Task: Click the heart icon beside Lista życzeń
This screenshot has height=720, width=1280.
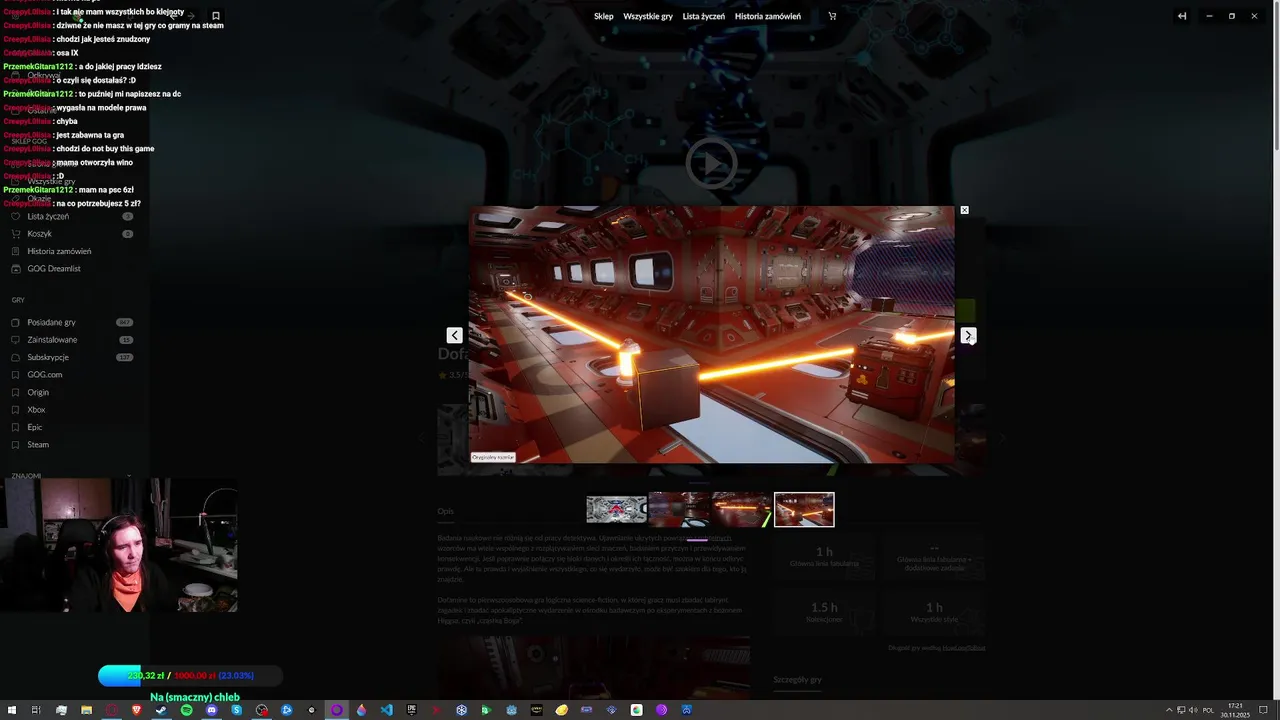Action: pos(16,216)
